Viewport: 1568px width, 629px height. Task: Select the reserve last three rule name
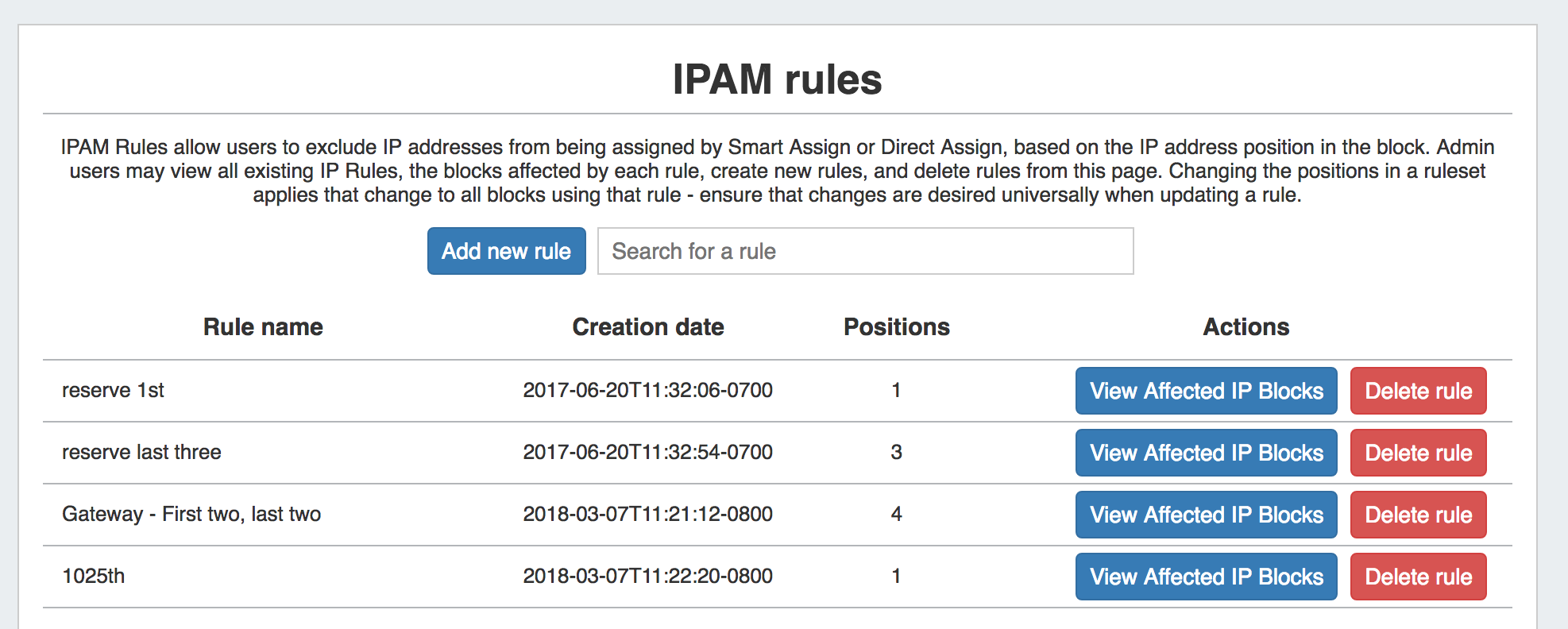point(141,453)
